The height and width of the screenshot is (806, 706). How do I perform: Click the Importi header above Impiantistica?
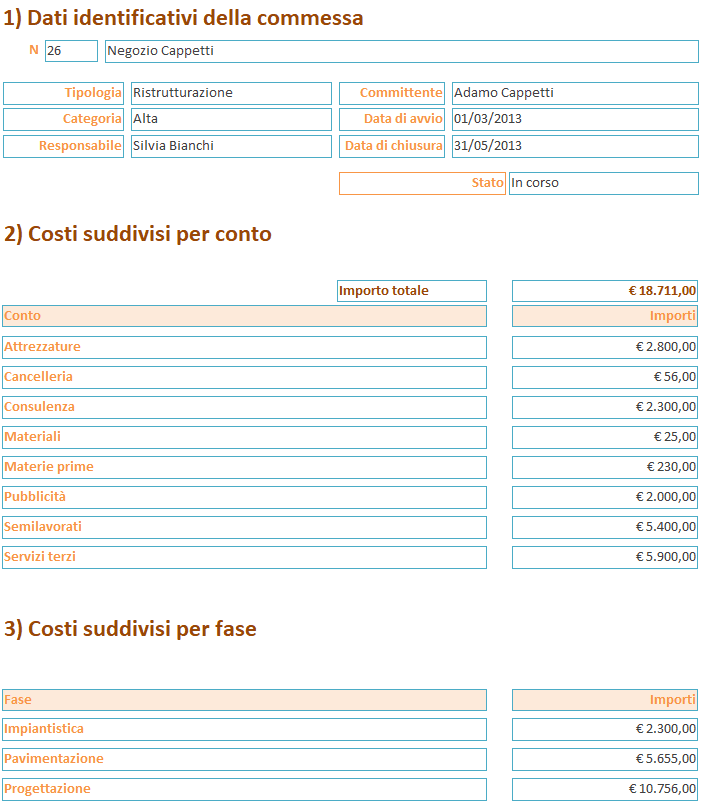click(605, 700)
